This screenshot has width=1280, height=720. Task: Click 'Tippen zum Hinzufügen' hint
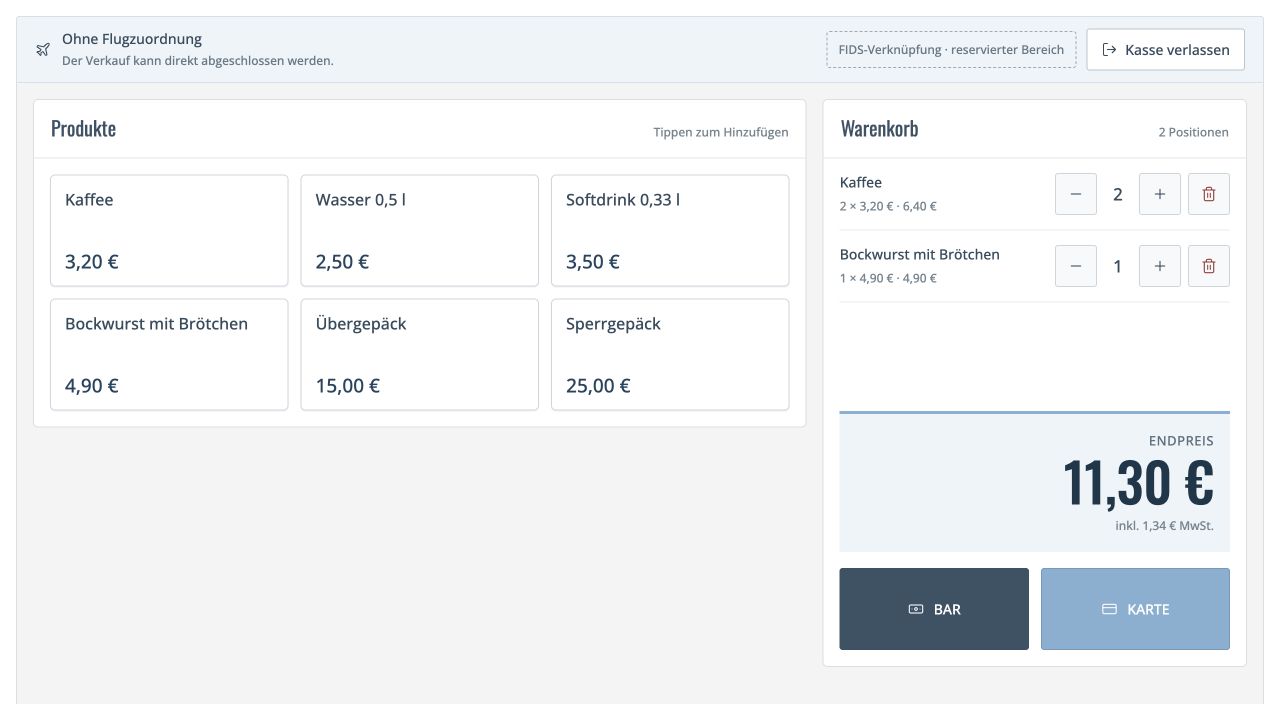(721, 132)
